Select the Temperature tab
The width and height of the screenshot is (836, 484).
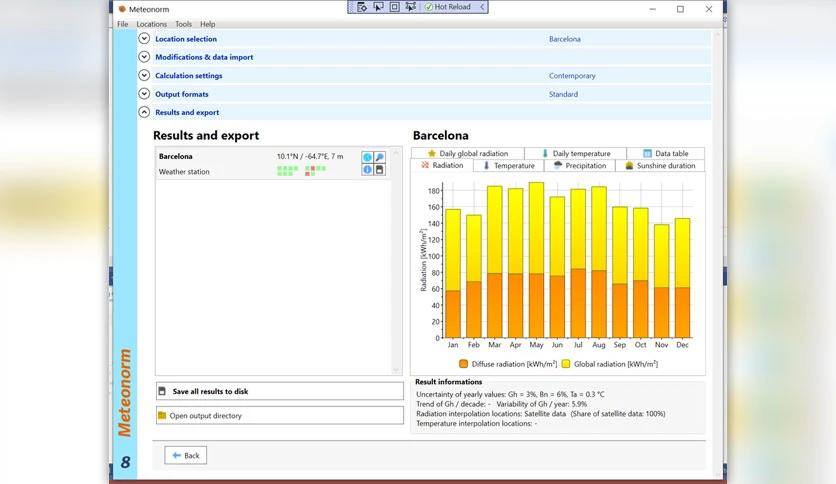point(509,166)
